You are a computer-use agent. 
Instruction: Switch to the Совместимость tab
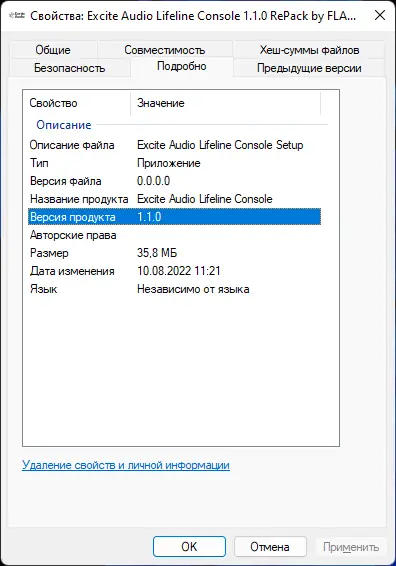coord(165,50)
